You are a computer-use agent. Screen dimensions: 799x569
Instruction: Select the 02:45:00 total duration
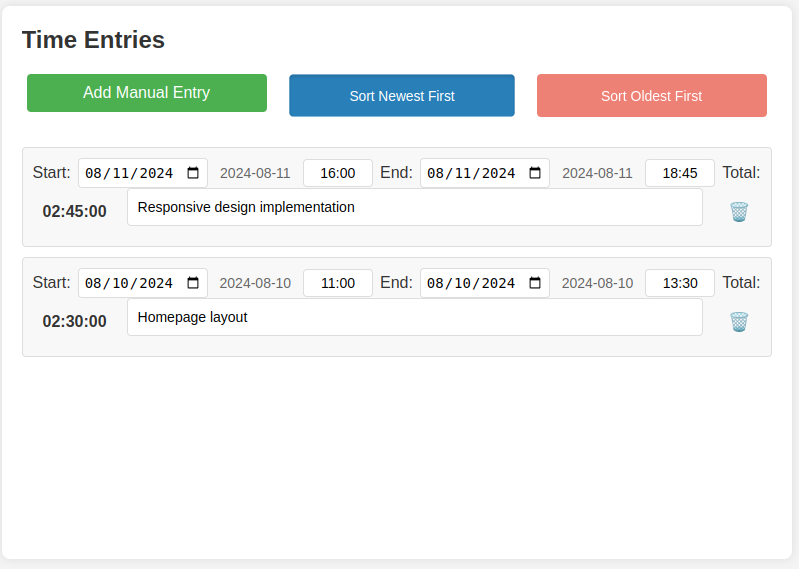75,212
